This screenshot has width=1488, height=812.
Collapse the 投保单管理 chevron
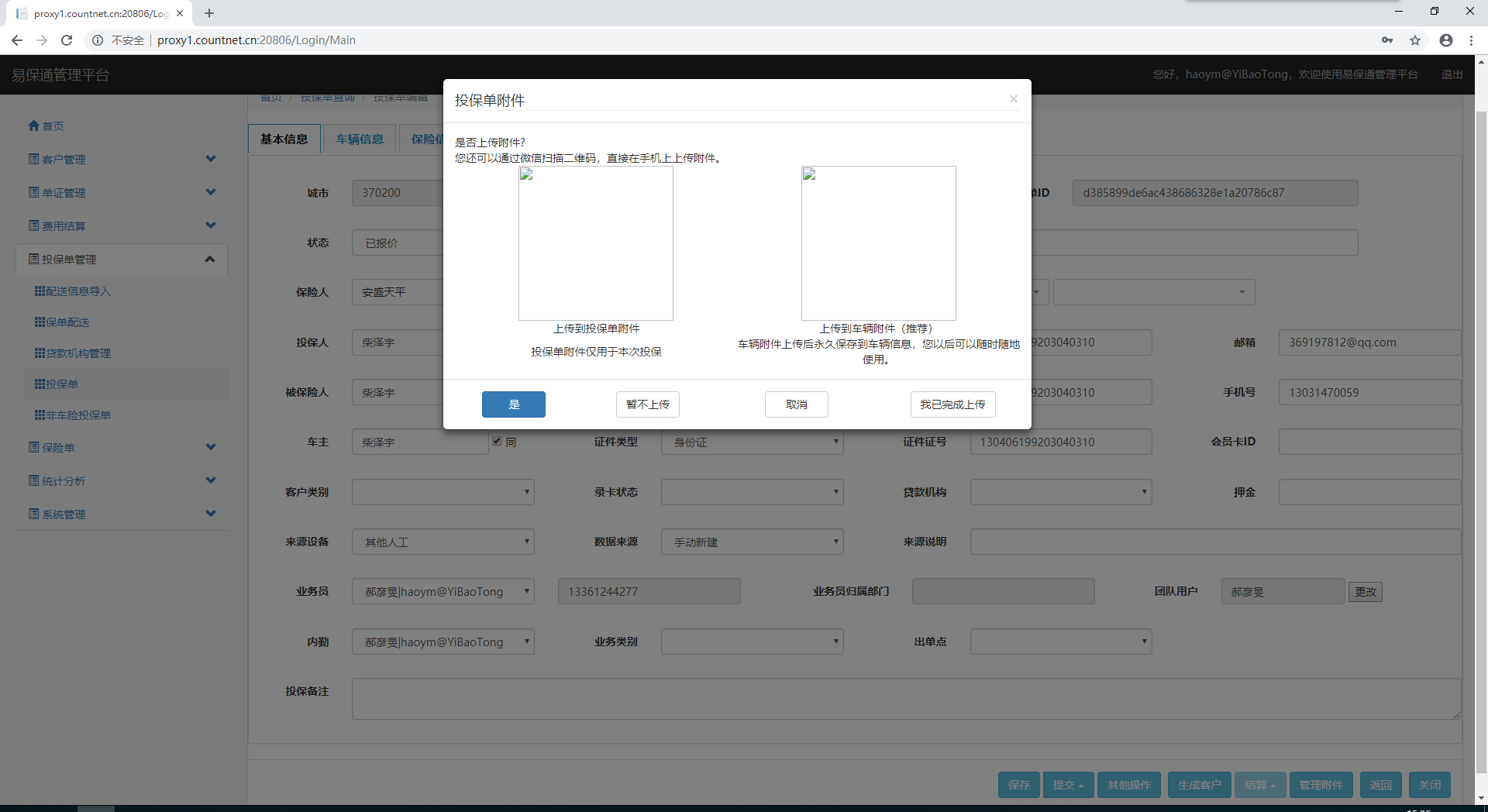210,259
